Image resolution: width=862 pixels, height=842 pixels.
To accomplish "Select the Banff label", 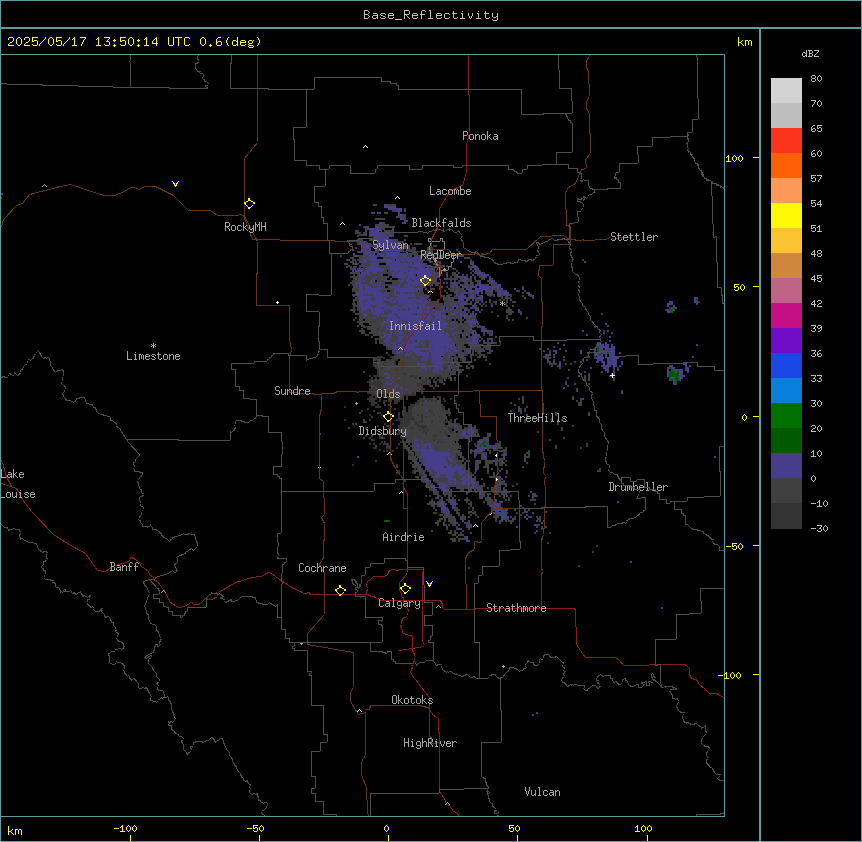I will pyautogui.click(x=124, y=567).
